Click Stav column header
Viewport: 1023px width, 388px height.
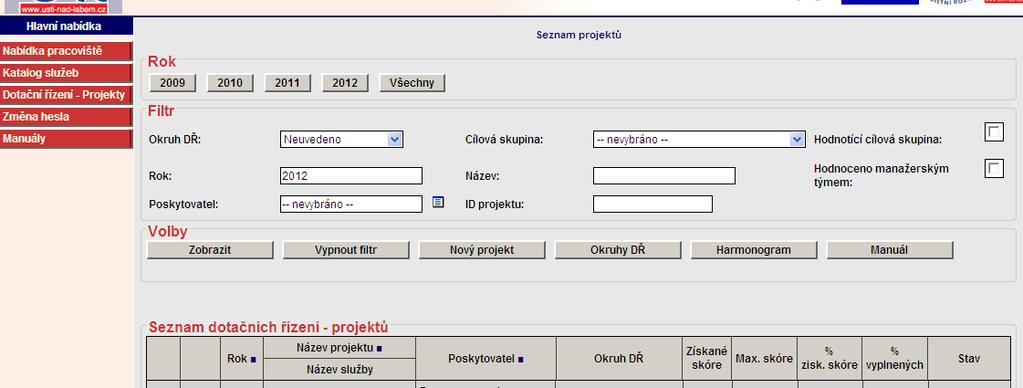pos(969,359)
